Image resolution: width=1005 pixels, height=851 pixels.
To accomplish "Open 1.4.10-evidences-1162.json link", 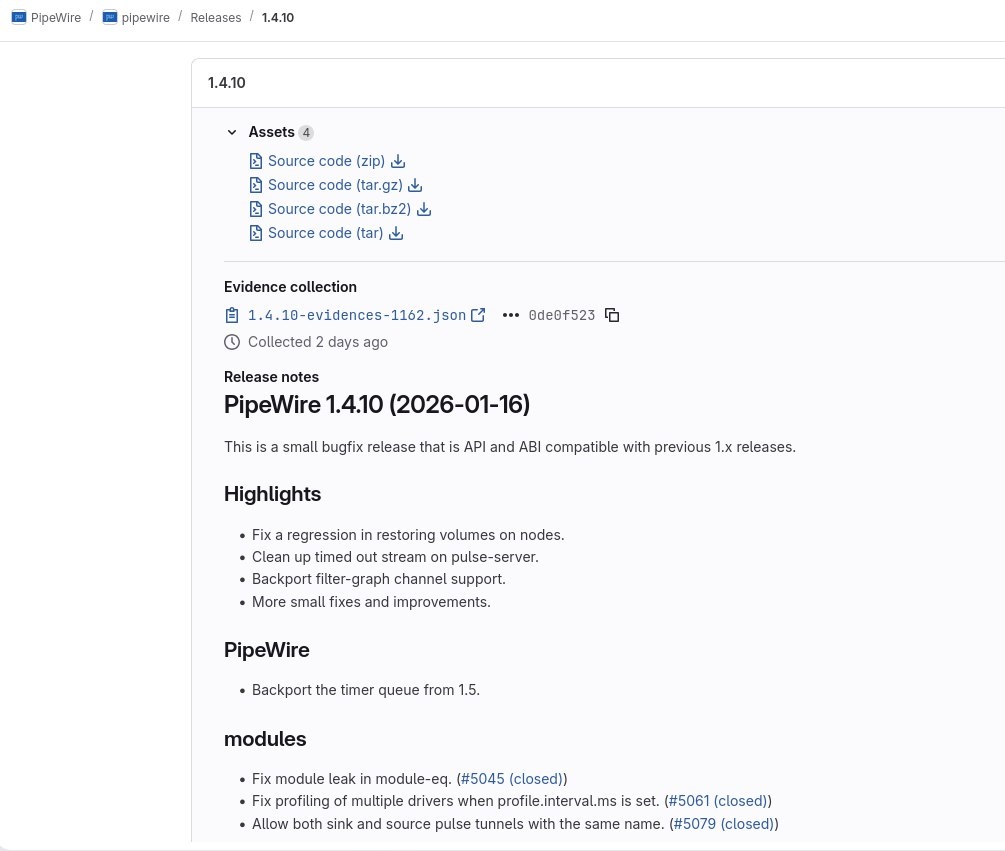I will click(x=356, y=315).
